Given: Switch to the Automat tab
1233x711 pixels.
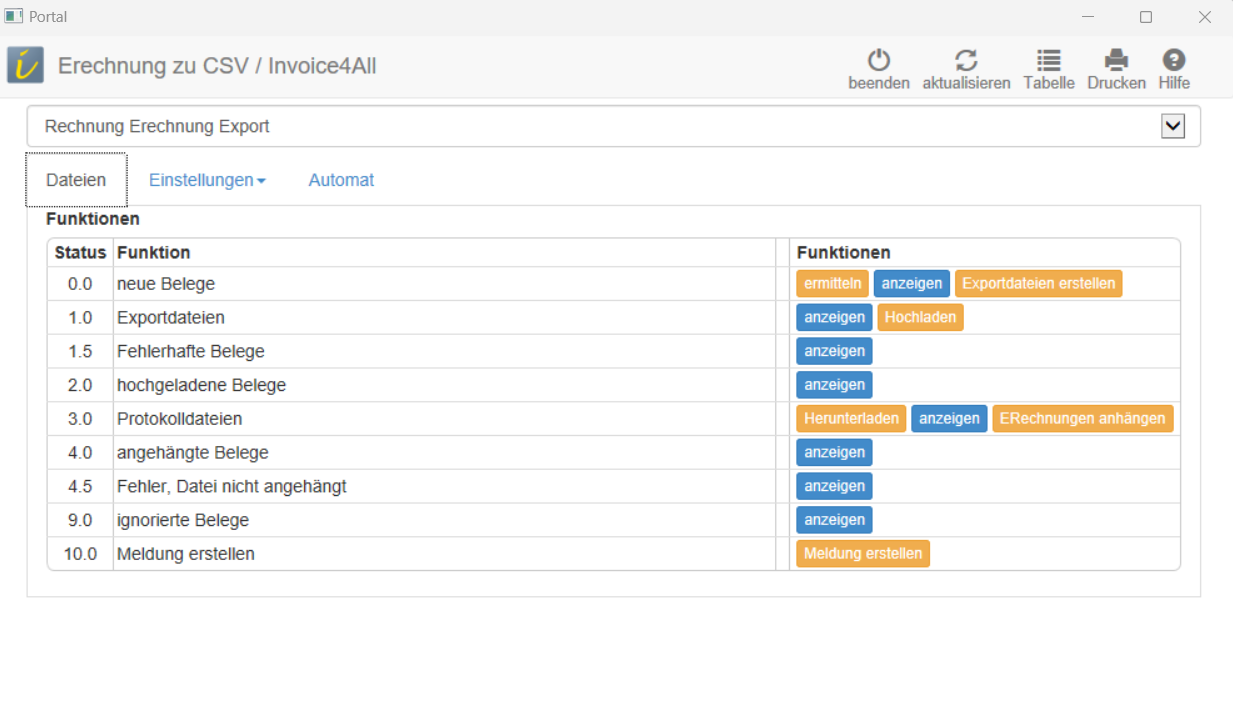Looking at the screenshot, I should (341, 180).
